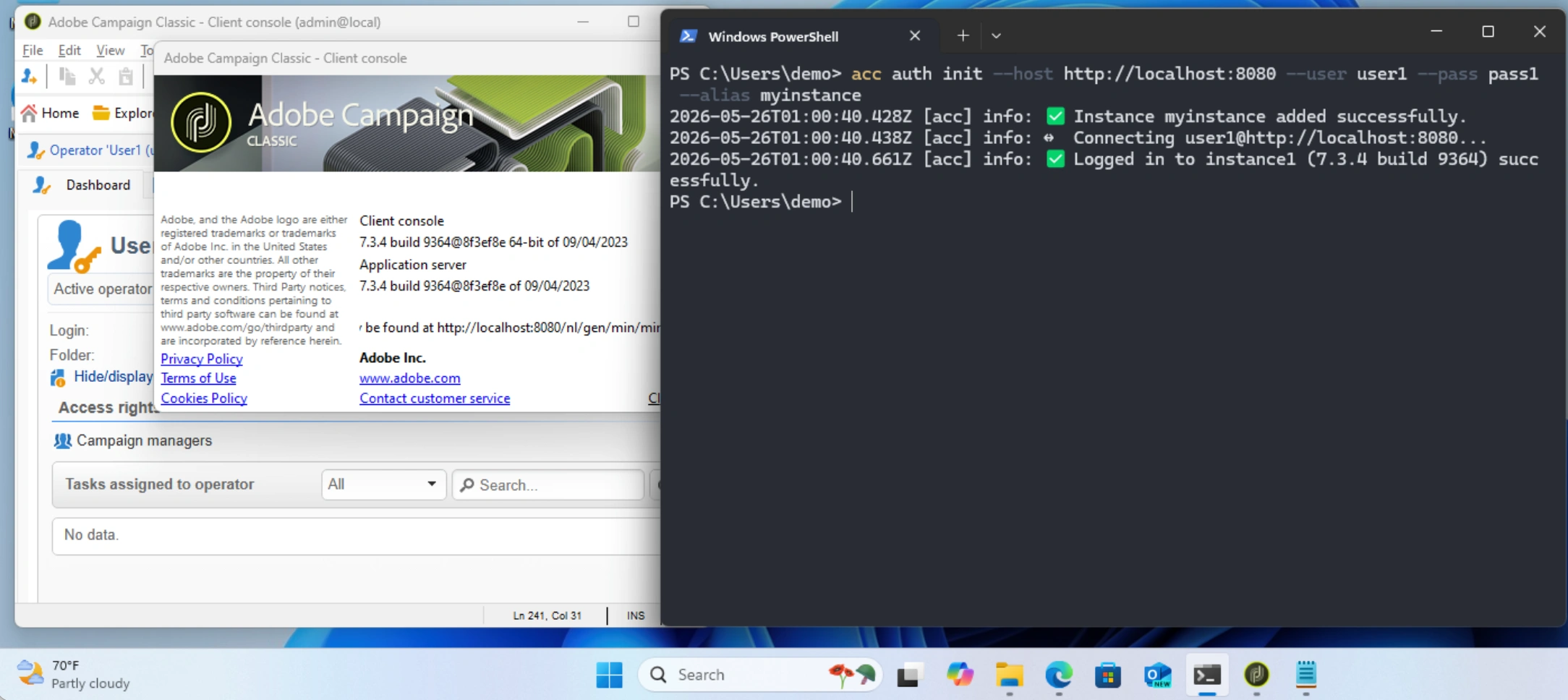Select the Operator 'User1' tab
This screenshot has width=1568, height=700.
point(90,150)
